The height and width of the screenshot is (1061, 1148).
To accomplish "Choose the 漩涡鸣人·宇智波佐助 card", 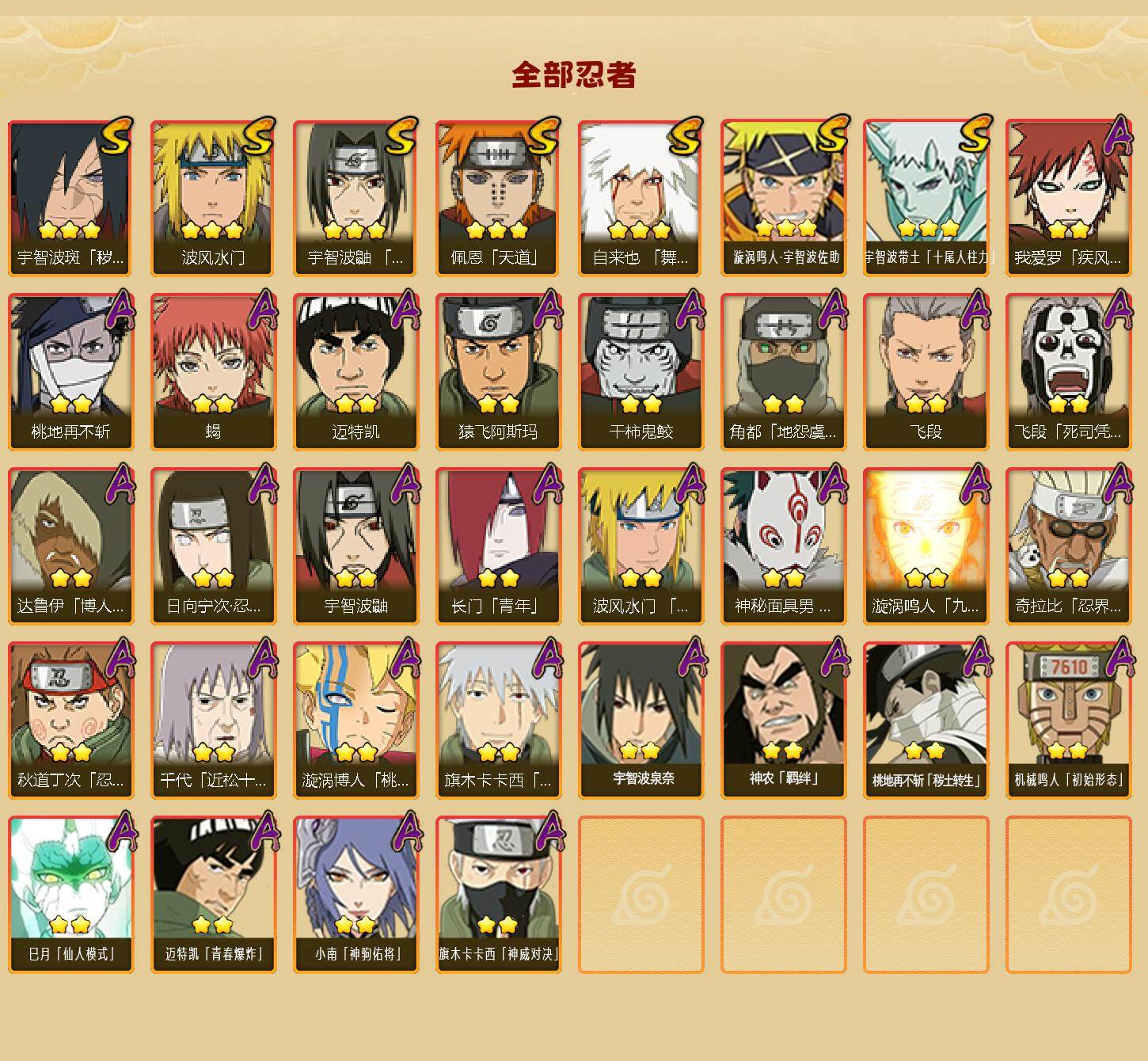I will [x=783, y=198].
